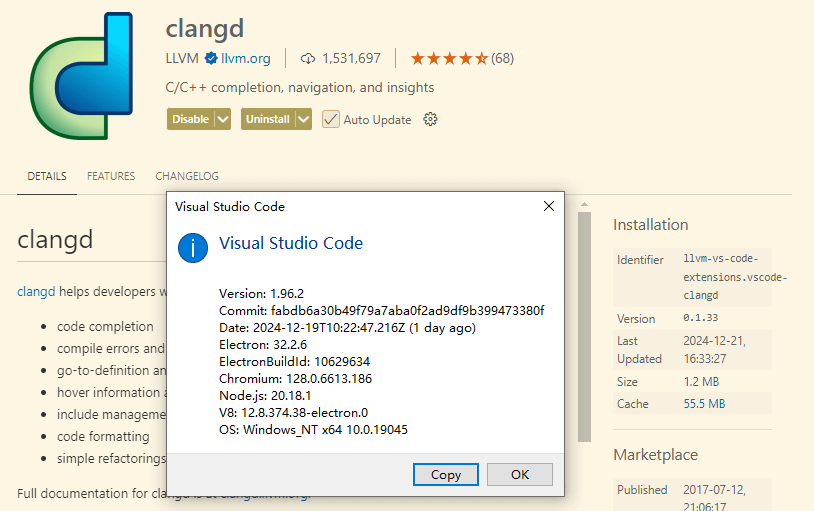
Task: Click the 55.5 MB cache link
Action: [704, 404]
